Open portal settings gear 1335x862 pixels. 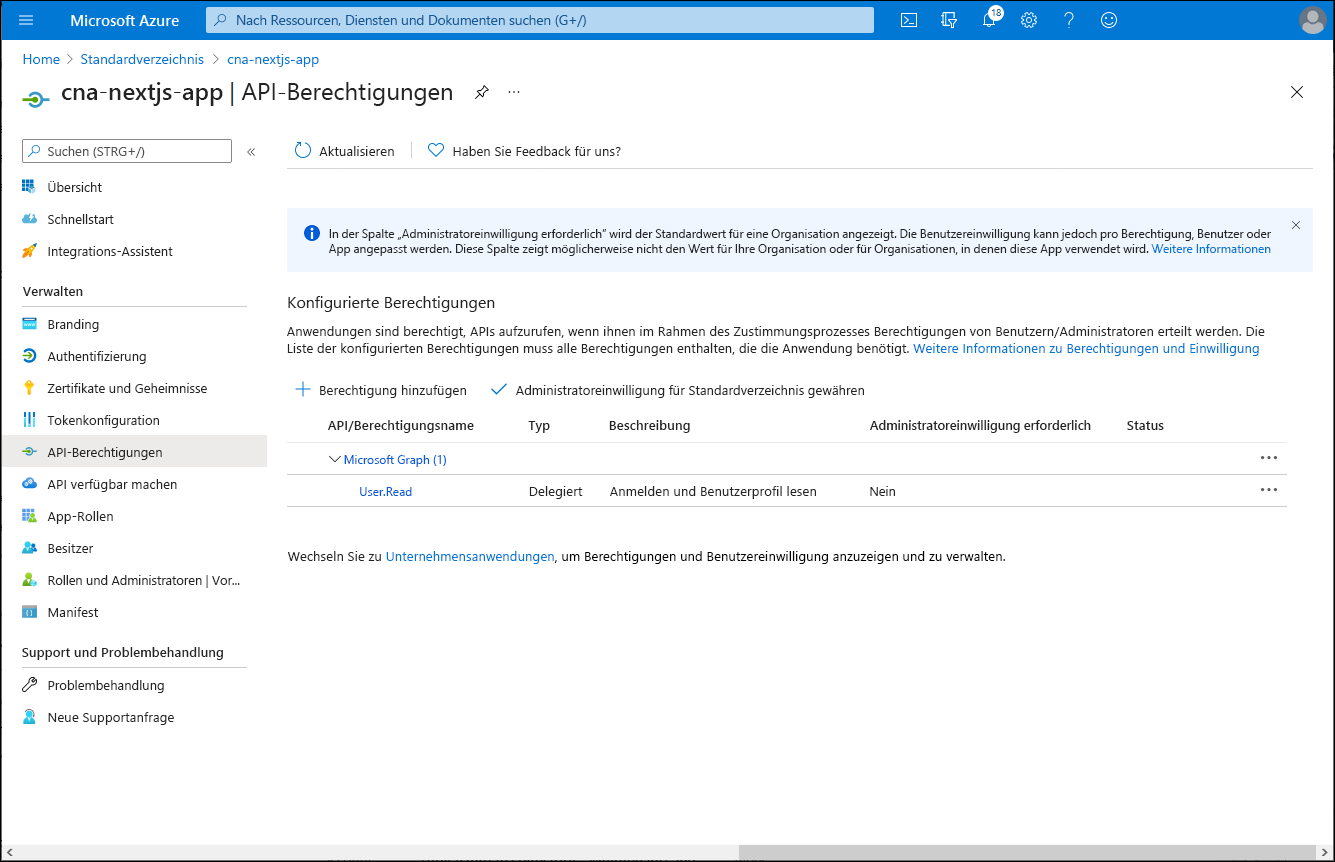[x=1029, y=20]
